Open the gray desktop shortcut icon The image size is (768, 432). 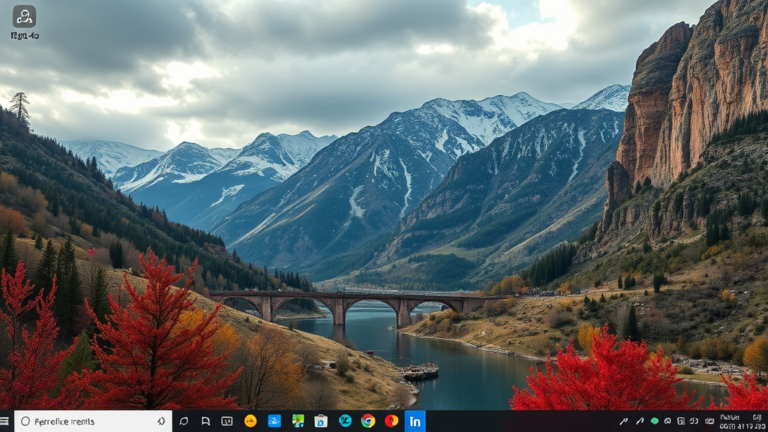[x=24, y=17]
